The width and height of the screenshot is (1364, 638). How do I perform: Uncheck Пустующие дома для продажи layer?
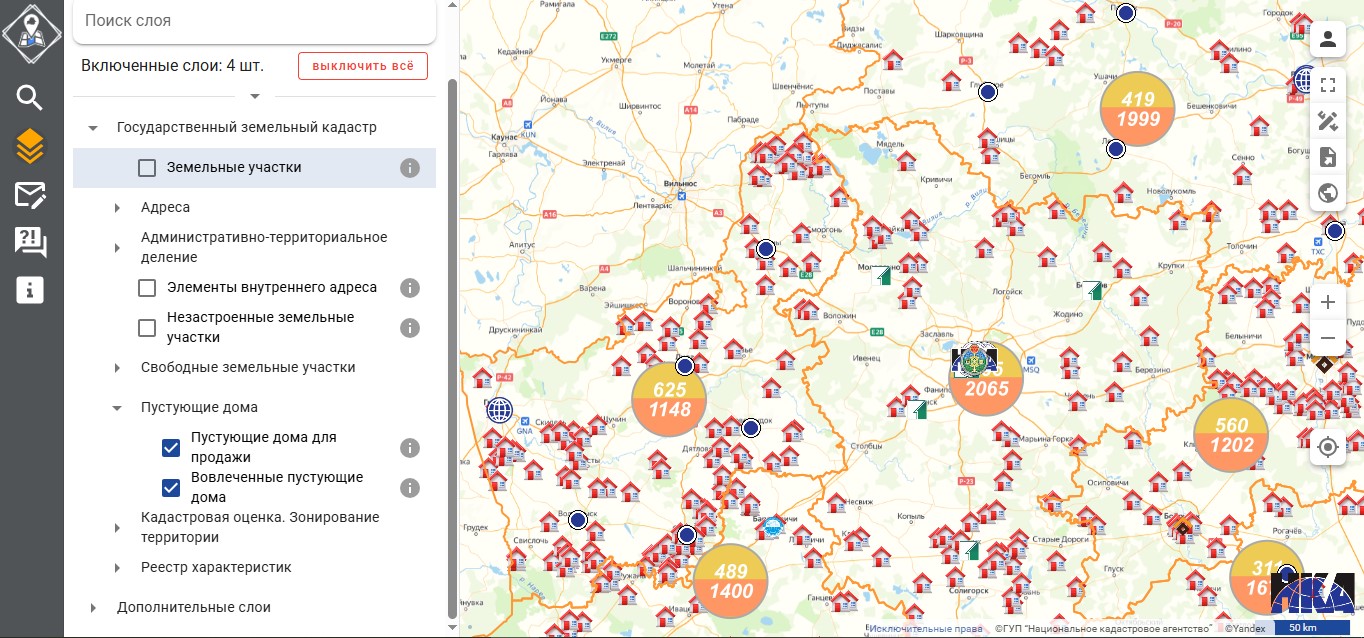pos(171,448)
